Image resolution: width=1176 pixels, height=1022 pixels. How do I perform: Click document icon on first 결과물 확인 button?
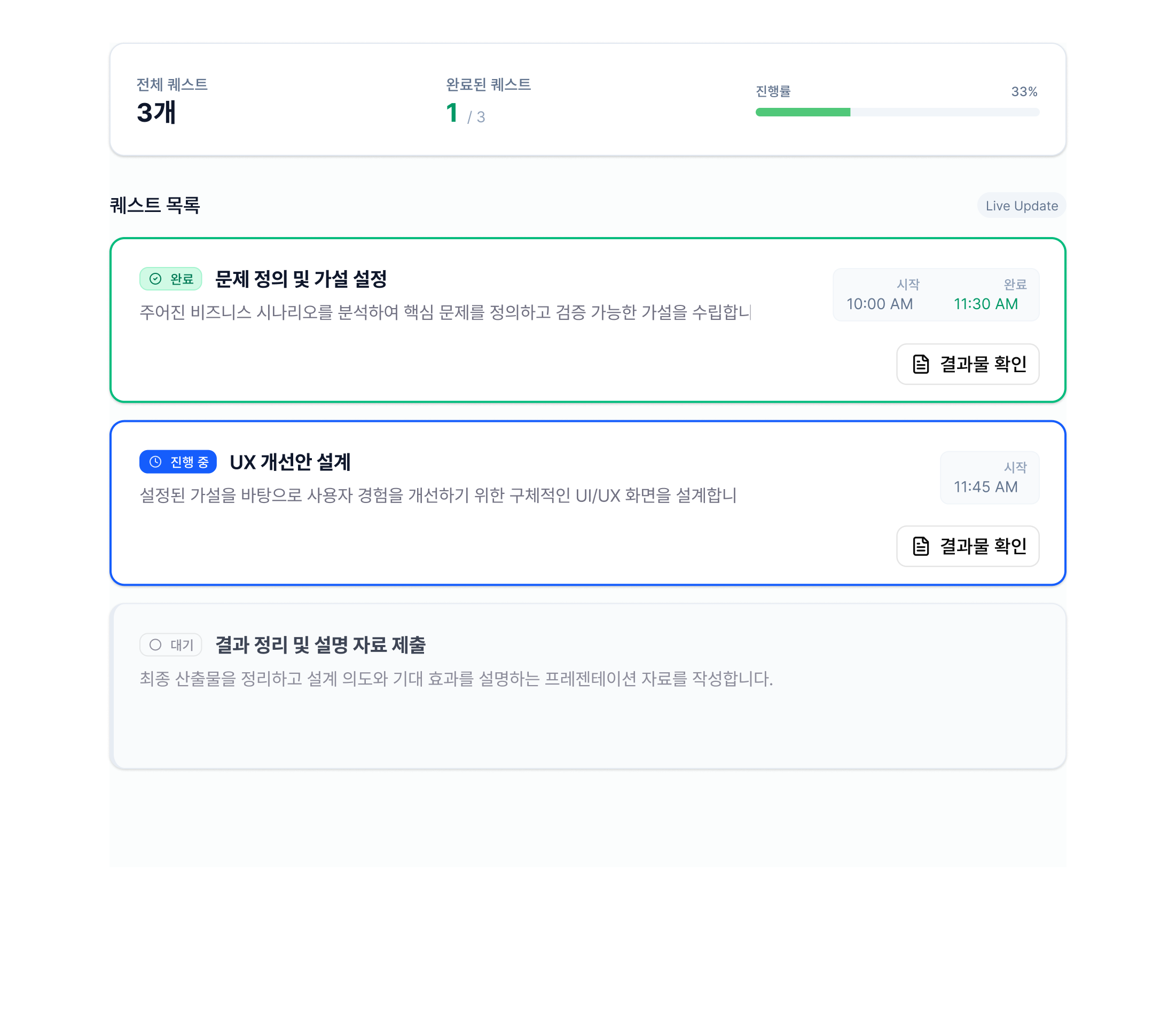click(921, 364)
